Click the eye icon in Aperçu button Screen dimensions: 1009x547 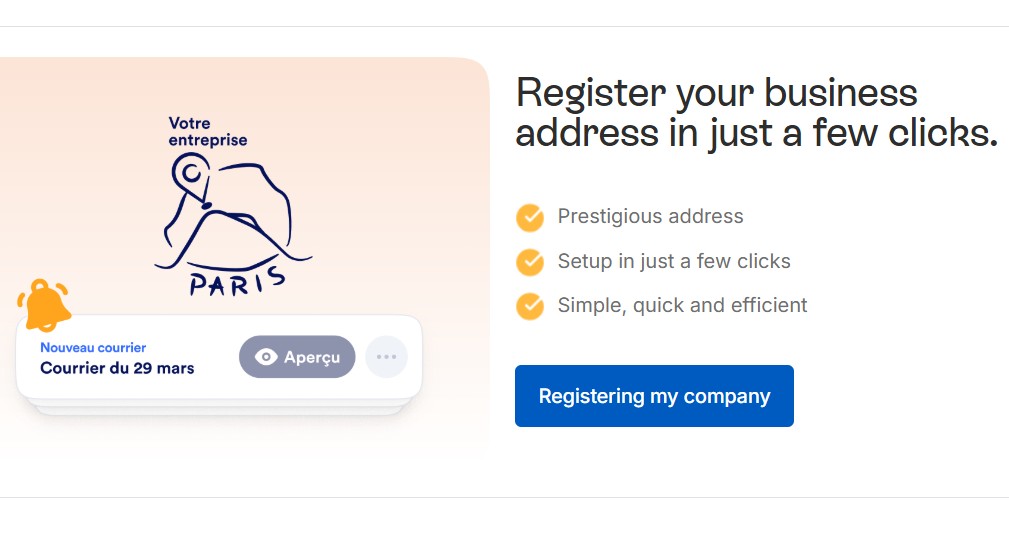point(266,357)
